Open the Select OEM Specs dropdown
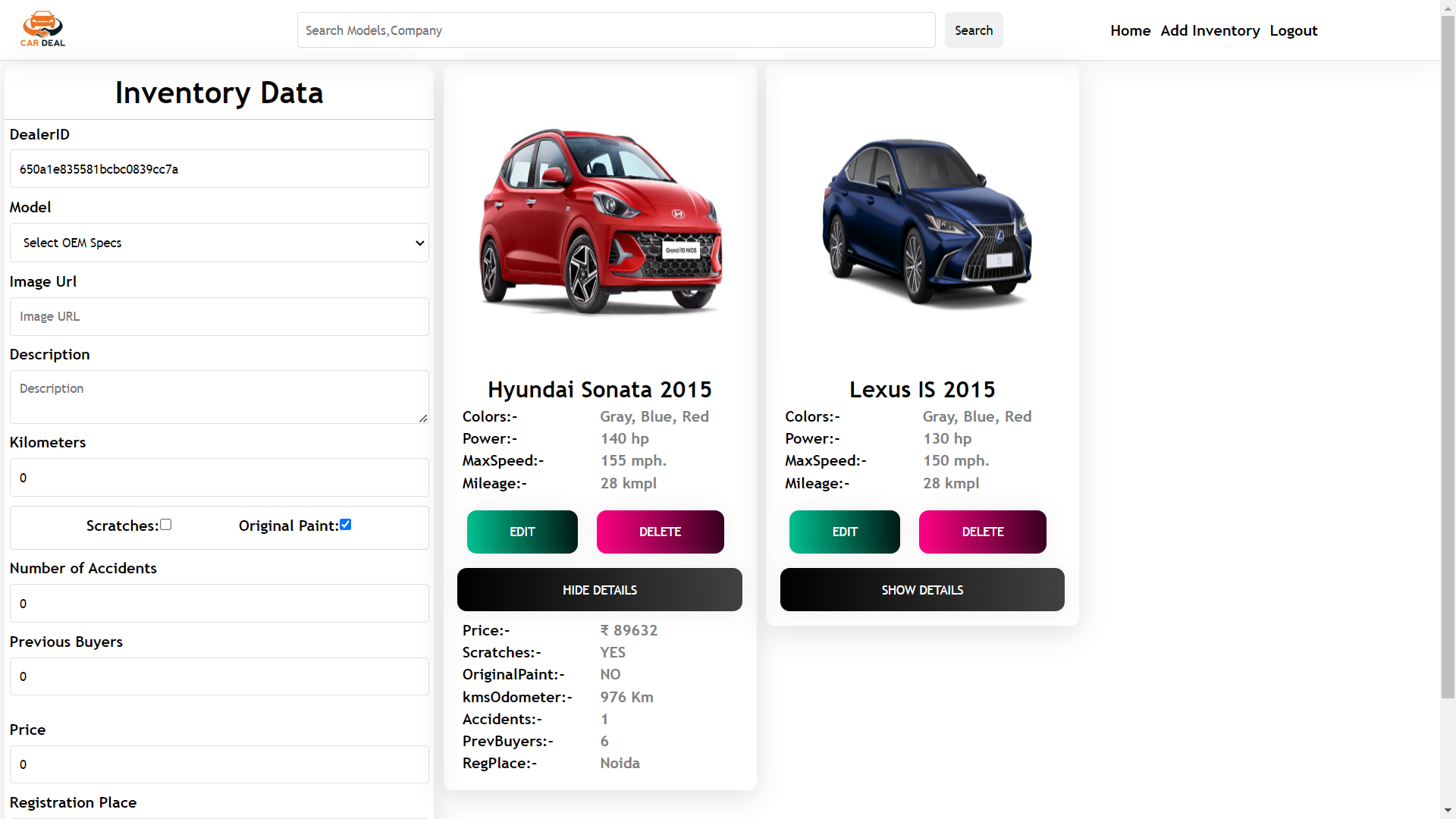 tap(219, 243)
